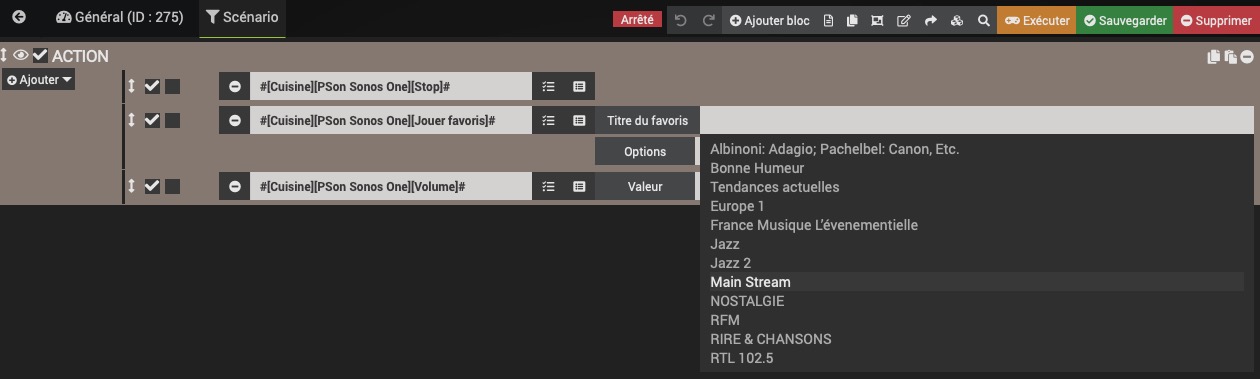
Task: Duplicate scenario from top toolbar
Action: click(852, 20)
